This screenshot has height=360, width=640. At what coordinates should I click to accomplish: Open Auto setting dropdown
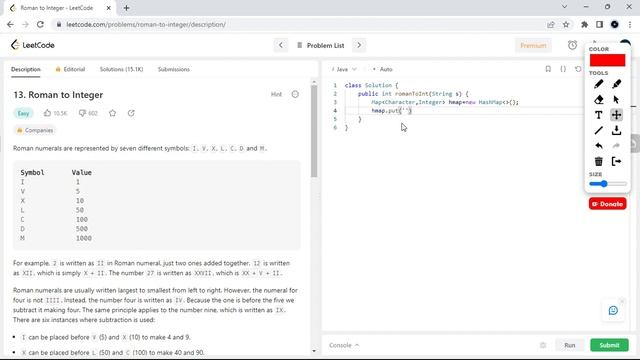point(383,69)
